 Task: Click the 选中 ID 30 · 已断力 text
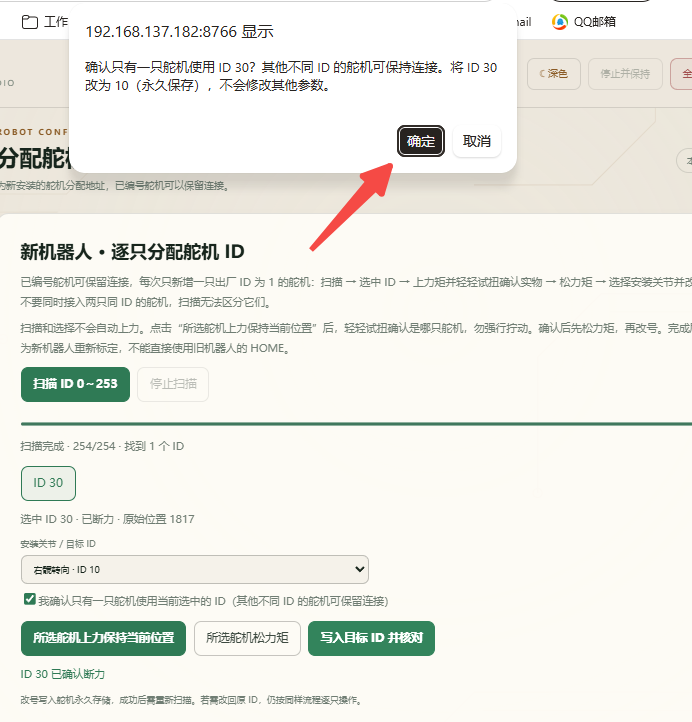pyautogui.click(x=107, y=519)
